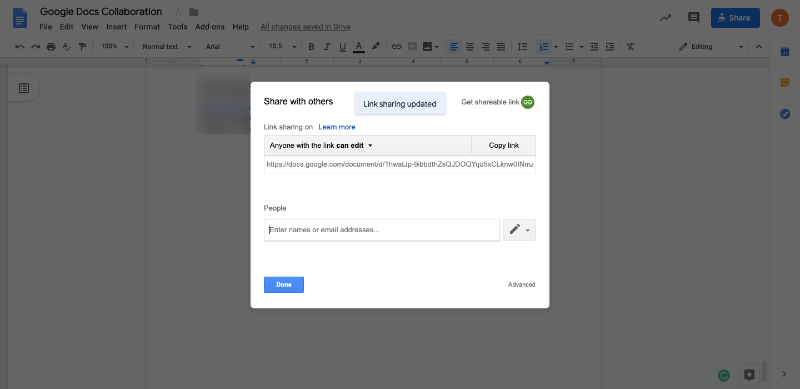Viewport: 800px width, 389px height.
Task: Toggle the bulleted list
Action: pyautogui.click(x=570, y=46)
